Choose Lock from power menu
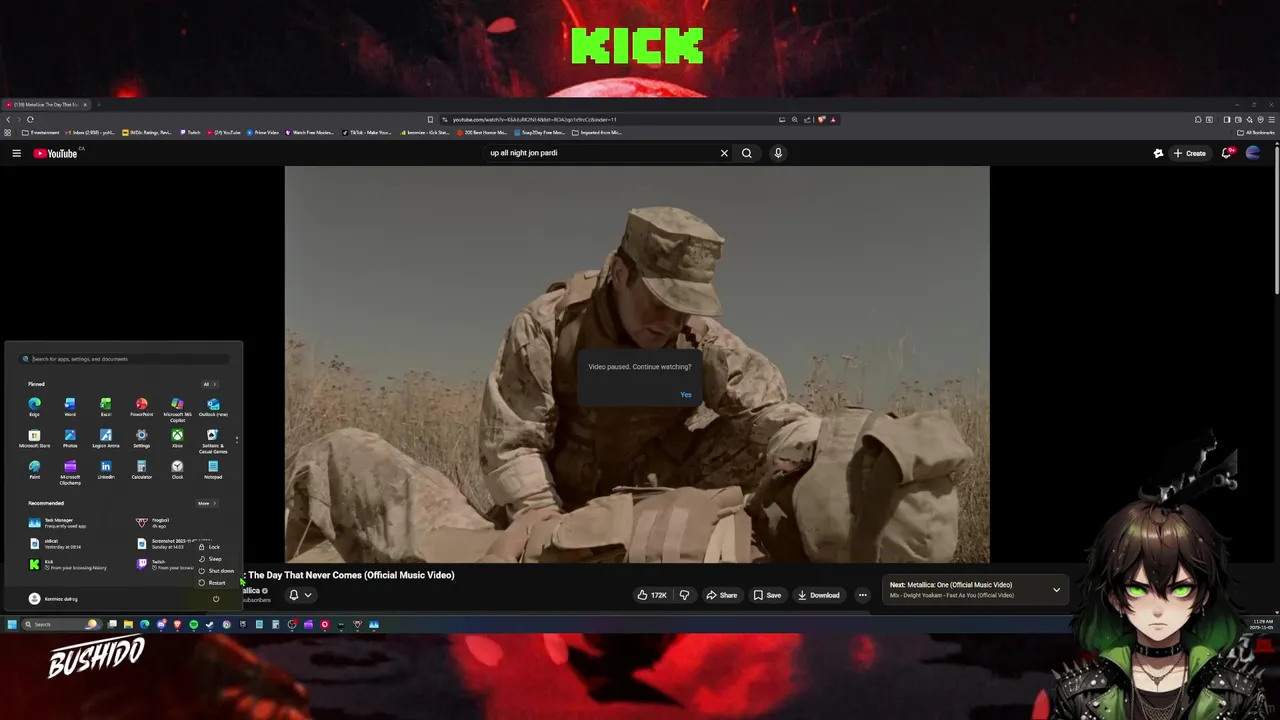This screenshot has width=1280, height=720. click(210, 547)
